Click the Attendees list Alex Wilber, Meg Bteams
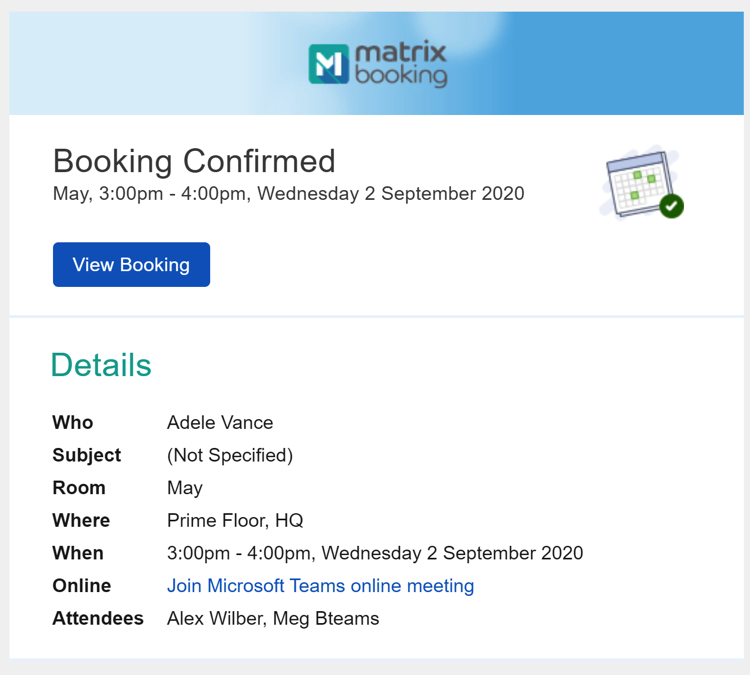 [x=273, y=619]
